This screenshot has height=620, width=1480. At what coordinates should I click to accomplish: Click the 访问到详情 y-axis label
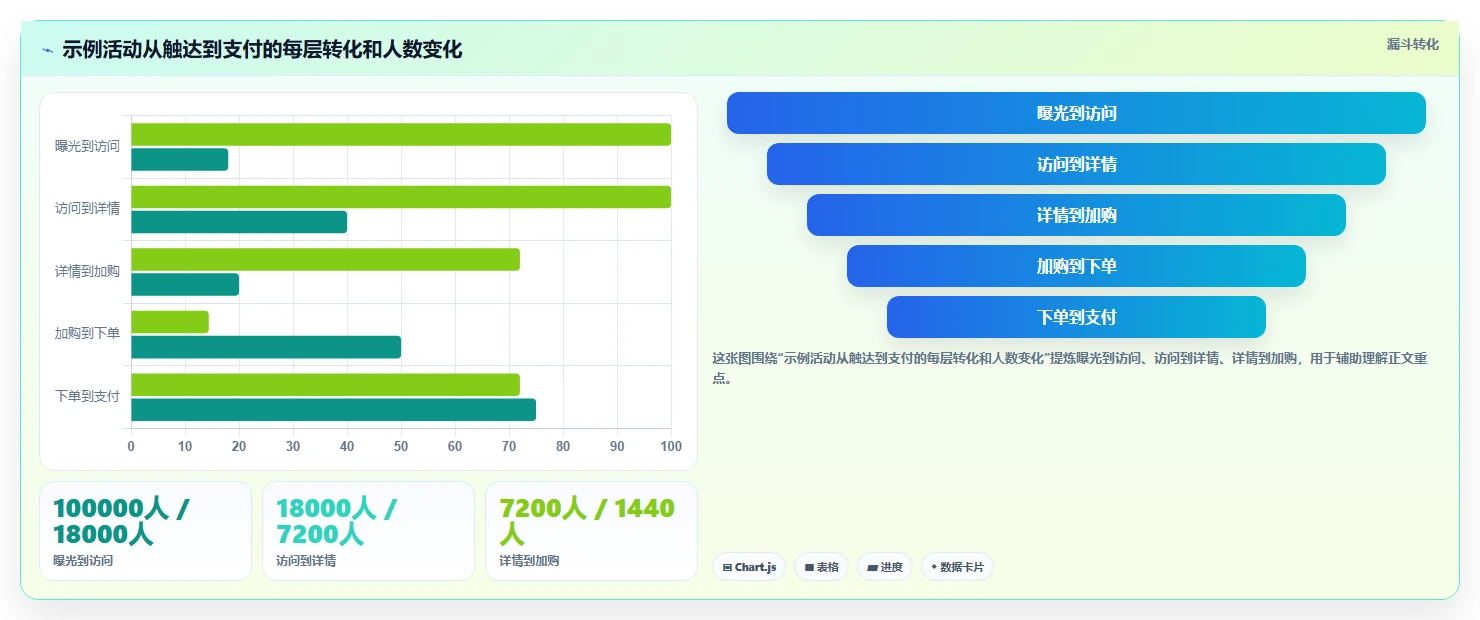(x=87, y=209)
